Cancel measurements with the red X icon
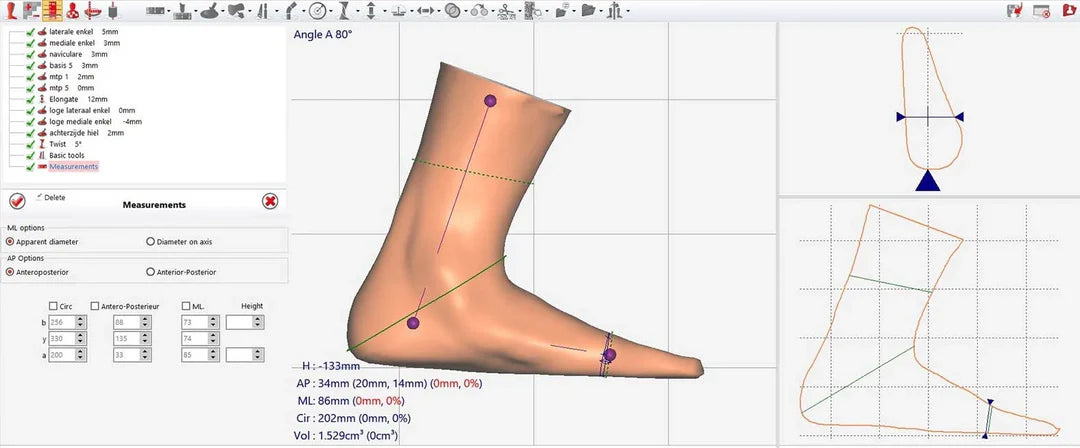This screenshot has width=1080, height=448. [269, 201]
